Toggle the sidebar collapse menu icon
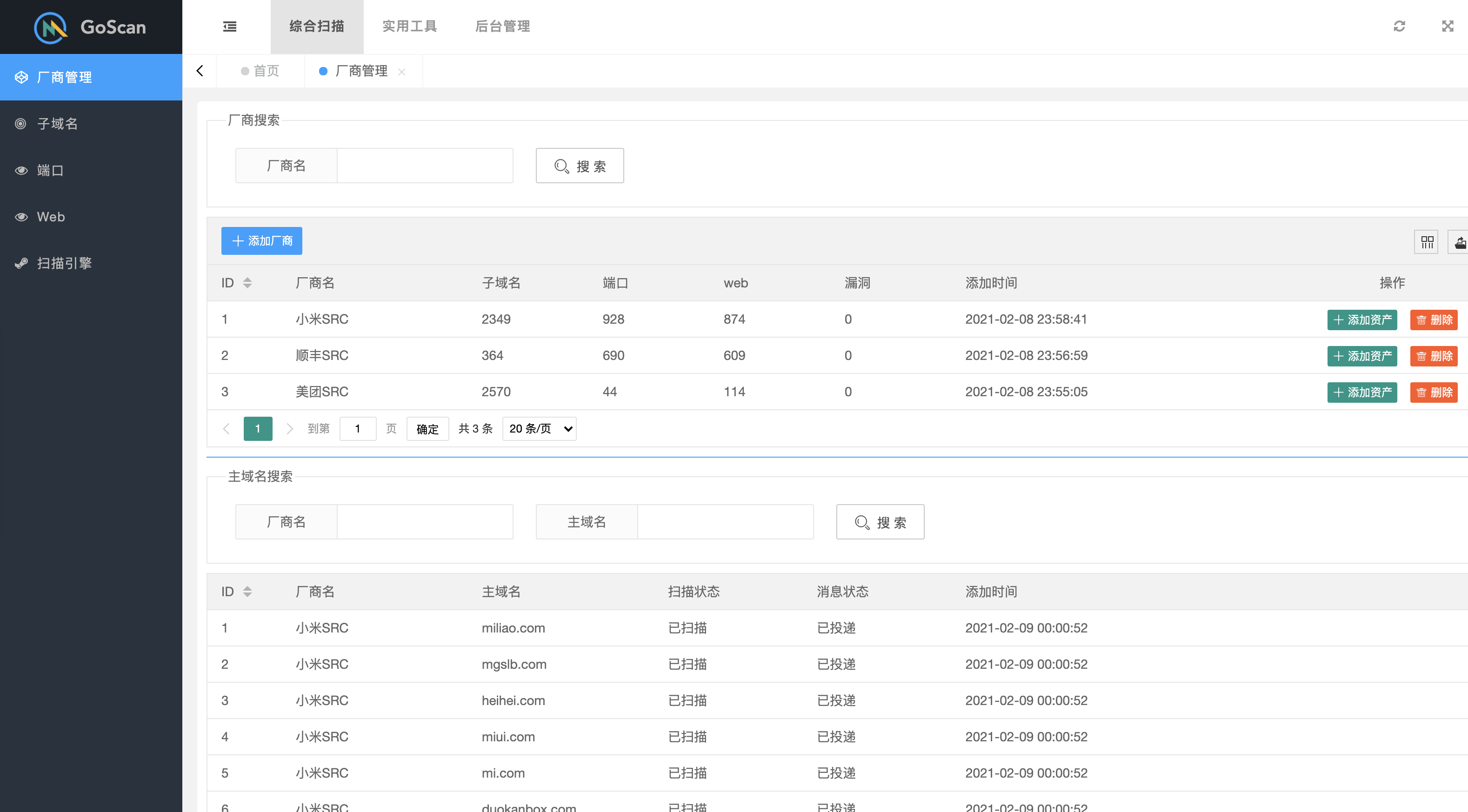The height and width of the screenshot is (812, 1468). click(x=230, y=26)
